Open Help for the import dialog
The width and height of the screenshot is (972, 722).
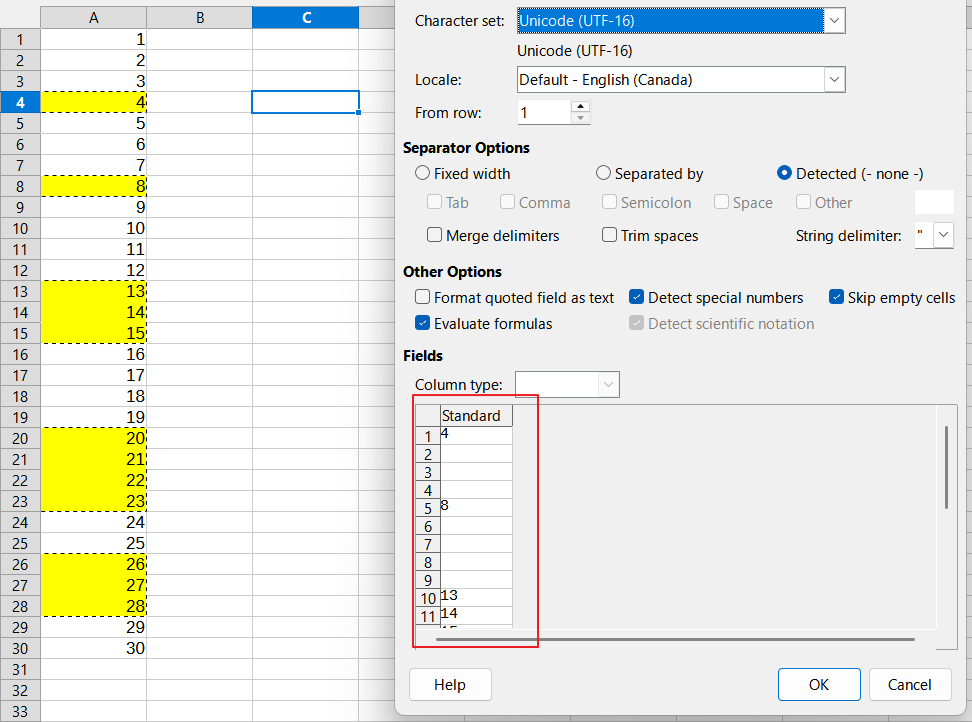click(450, 685)
